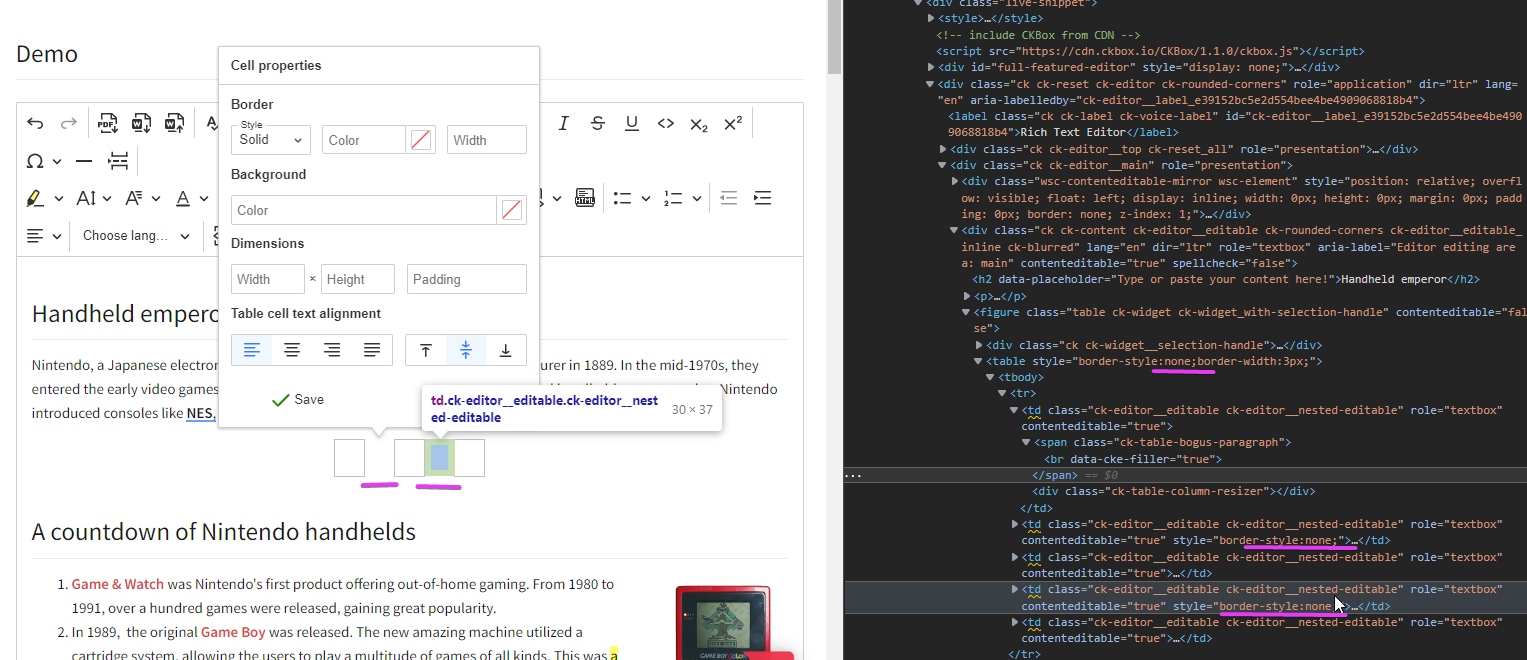Apply underline formatting

632,124
